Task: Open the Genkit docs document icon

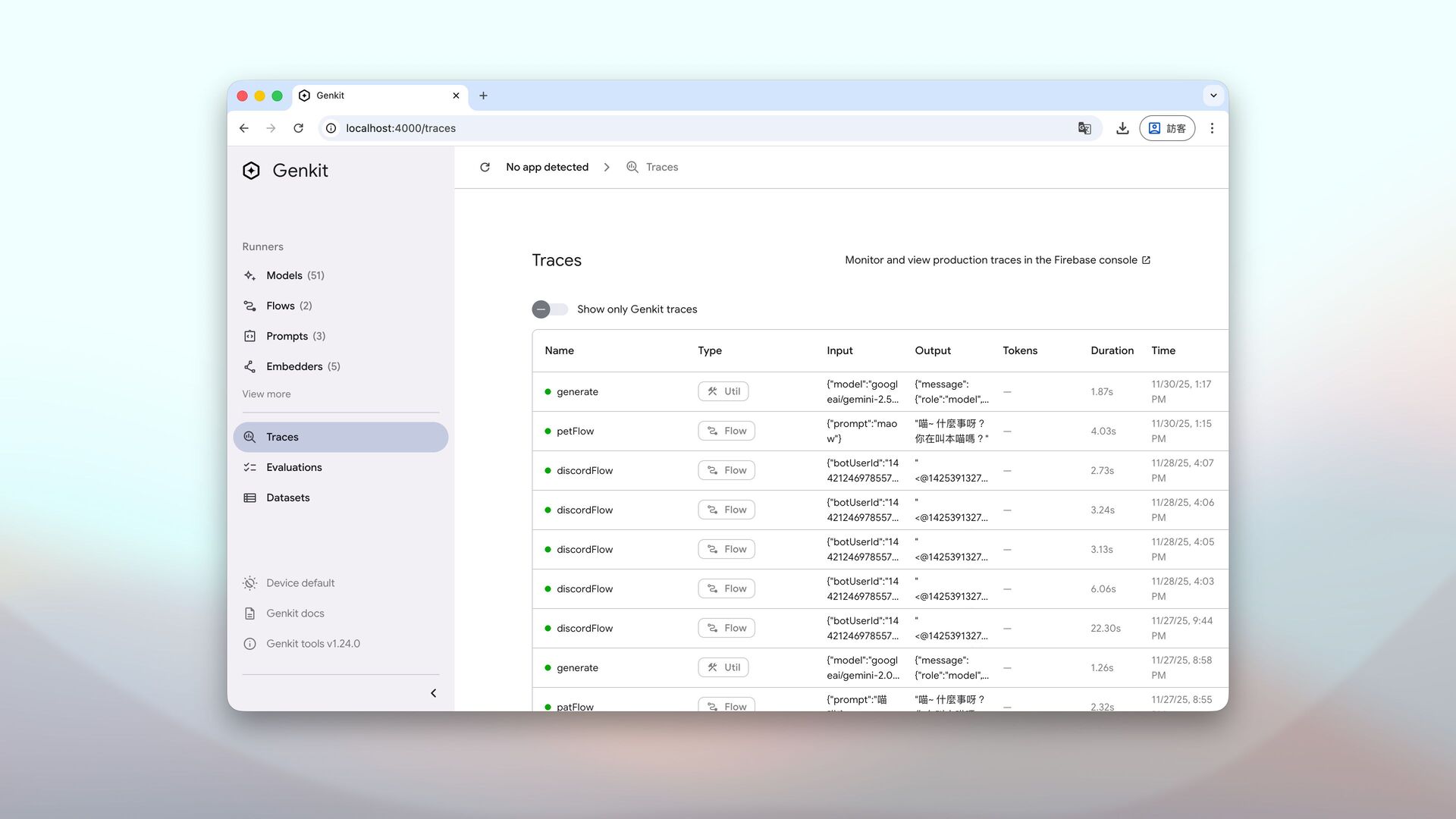Action: point(249,613)
